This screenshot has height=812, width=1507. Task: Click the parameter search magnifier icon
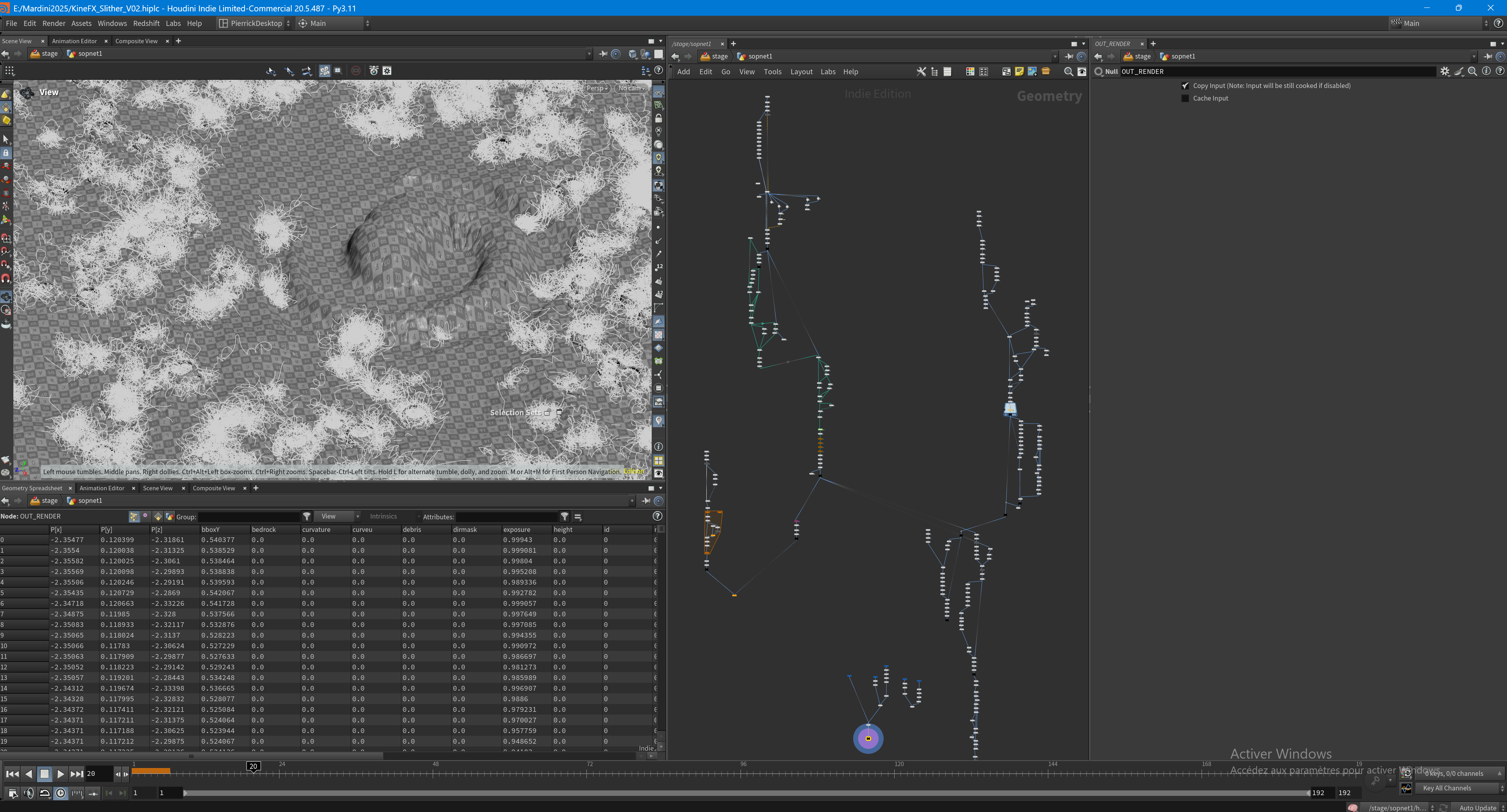[x=1472, y=71]
